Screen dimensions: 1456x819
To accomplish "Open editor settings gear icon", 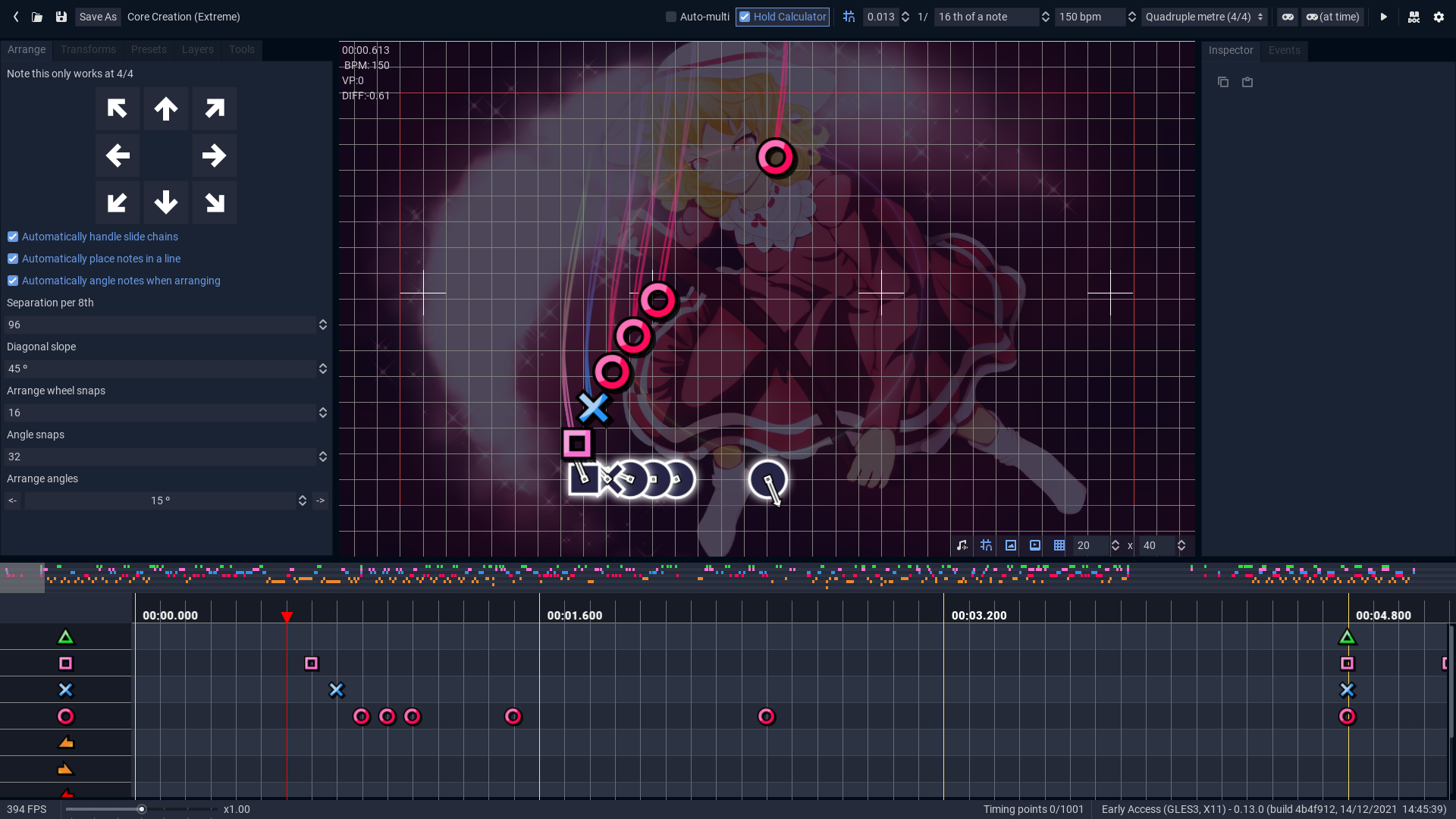I will point(1439,17).
